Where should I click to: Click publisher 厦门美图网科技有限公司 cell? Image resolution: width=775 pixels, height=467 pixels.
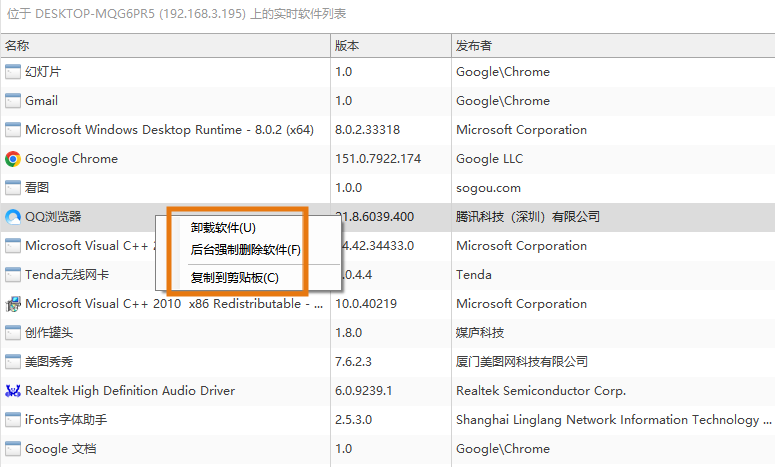(x=522, y=362)
